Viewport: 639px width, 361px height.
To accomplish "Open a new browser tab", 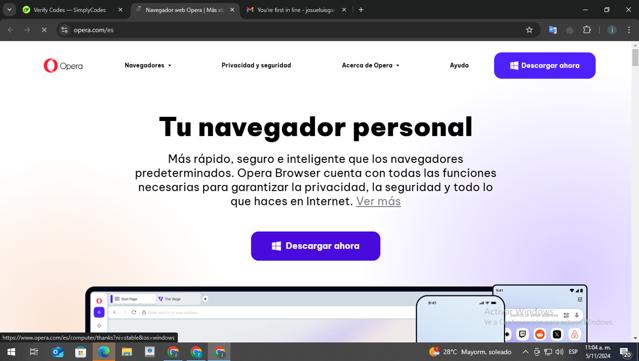I will pyautogui.click(x=361, y=10).
